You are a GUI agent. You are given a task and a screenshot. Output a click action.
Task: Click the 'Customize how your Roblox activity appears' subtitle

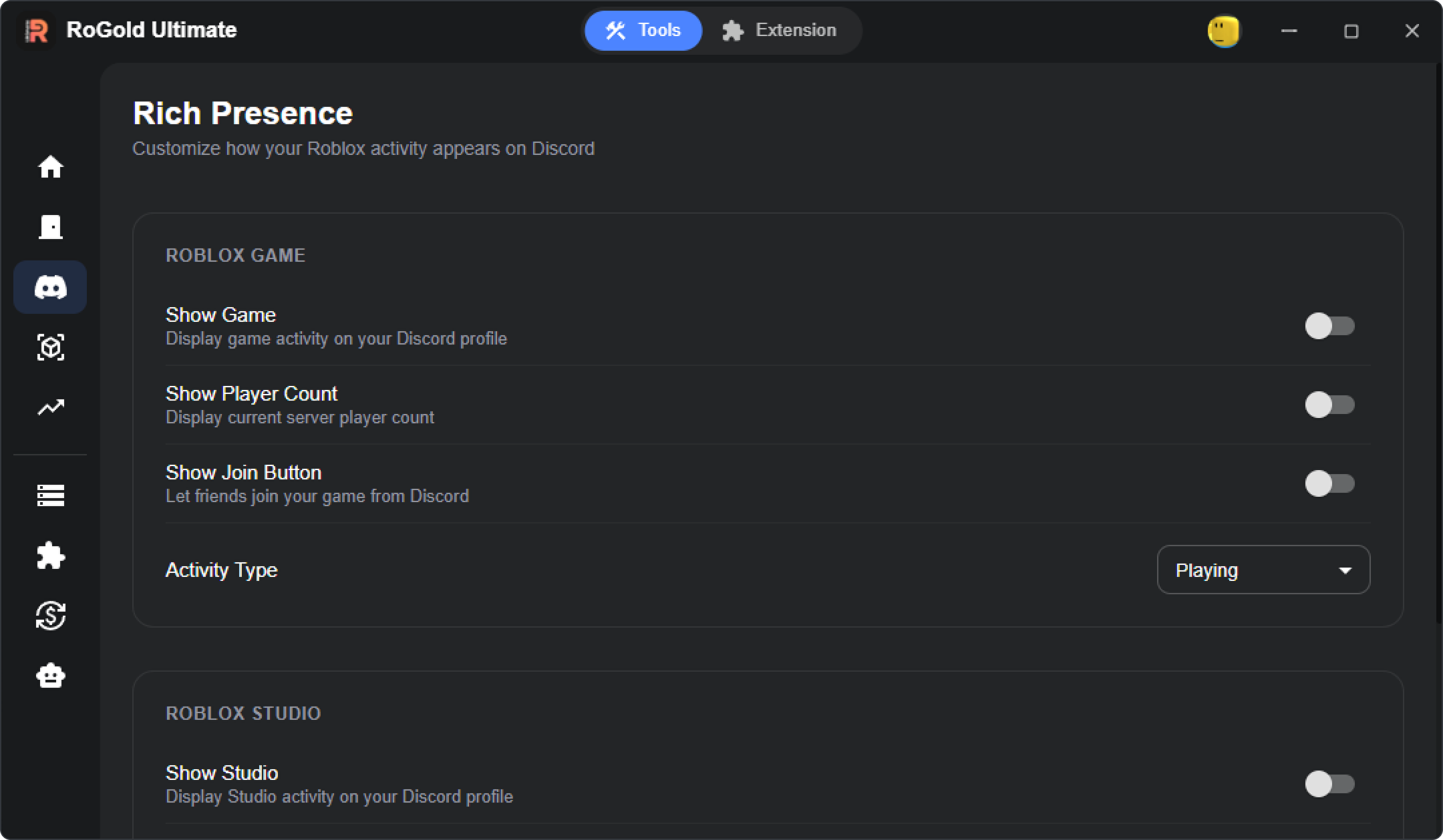coord(363,148)
